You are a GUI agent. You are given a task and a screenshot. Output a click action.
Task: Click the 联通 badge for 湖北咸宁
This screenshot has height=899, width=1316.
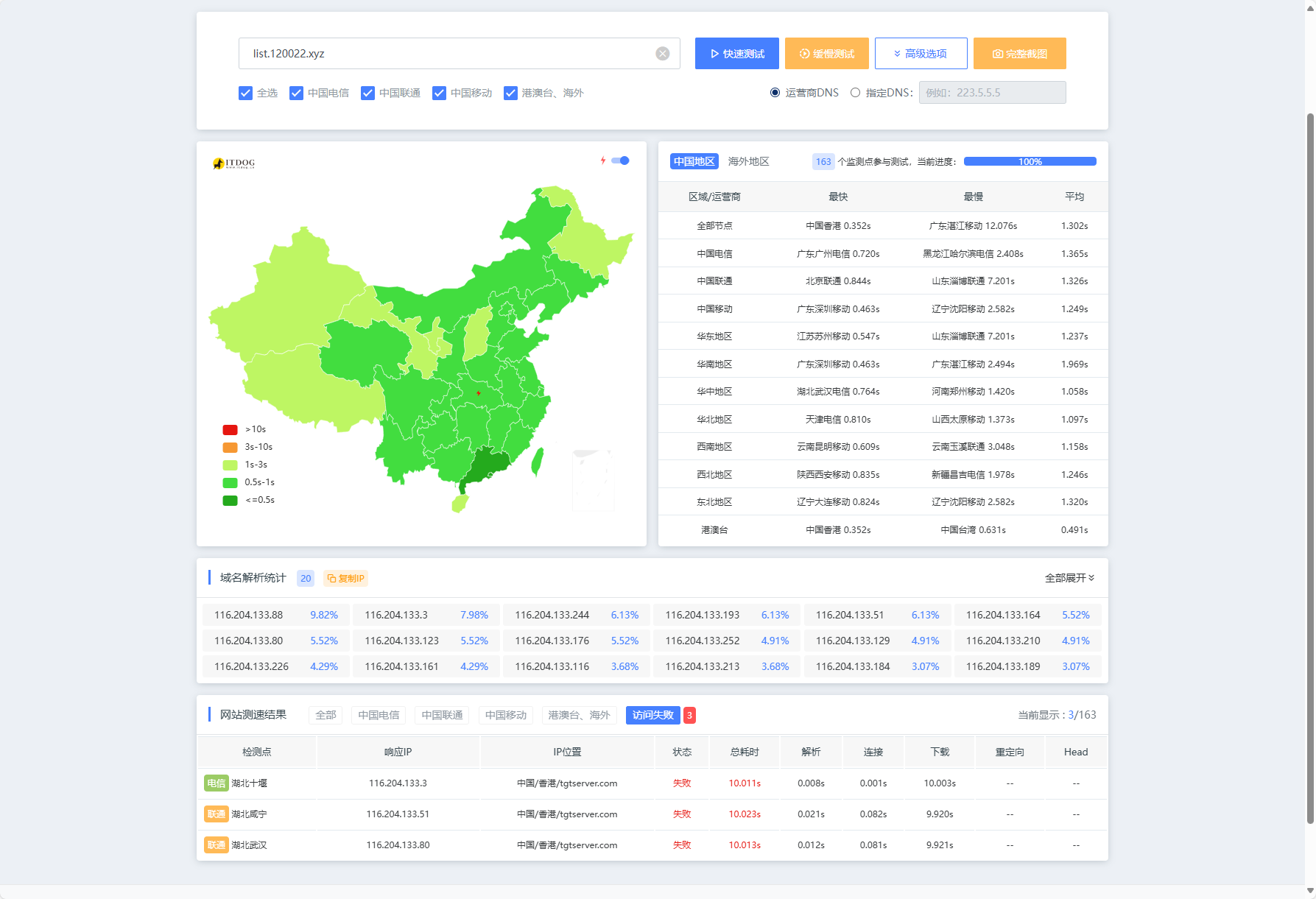click(216, 814)
